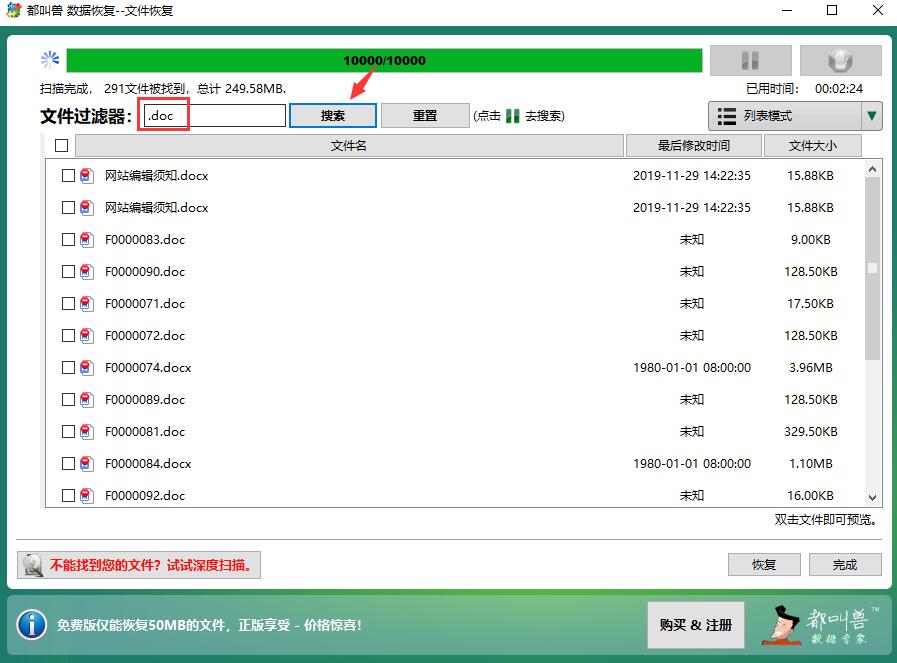Check the F0000081.doc checkbox
This screenshot has width=897, height=663.
[68, 432]
